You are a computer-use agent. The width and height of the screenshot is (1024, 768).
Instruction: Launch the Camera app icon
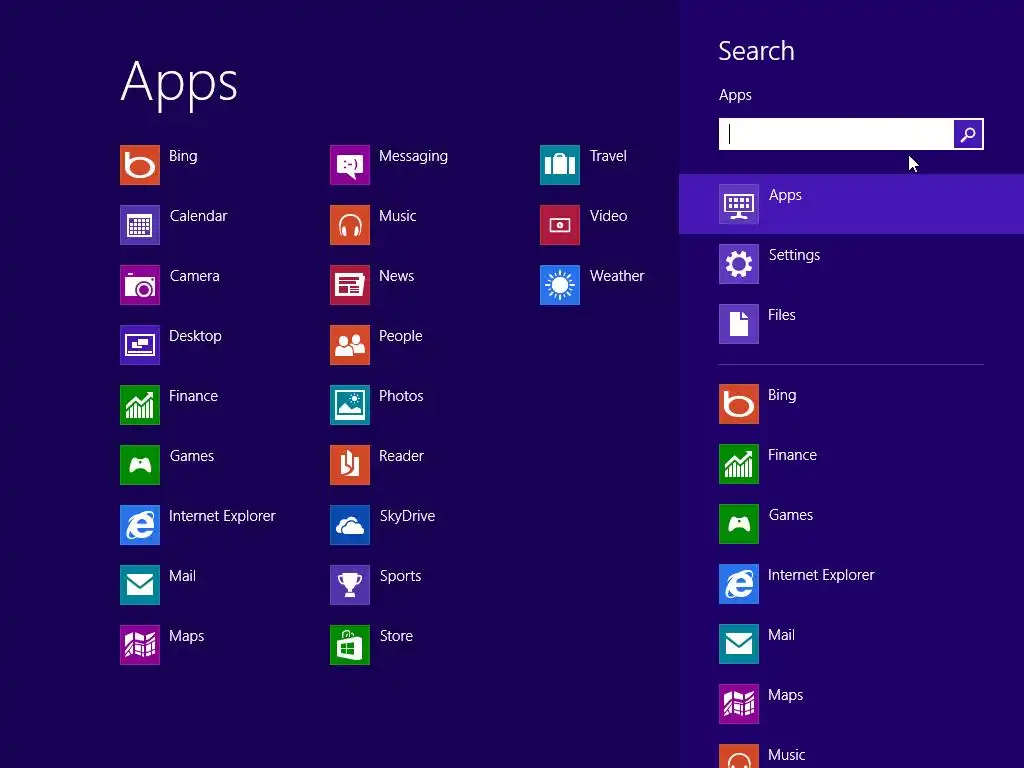[x=140, y=285]
